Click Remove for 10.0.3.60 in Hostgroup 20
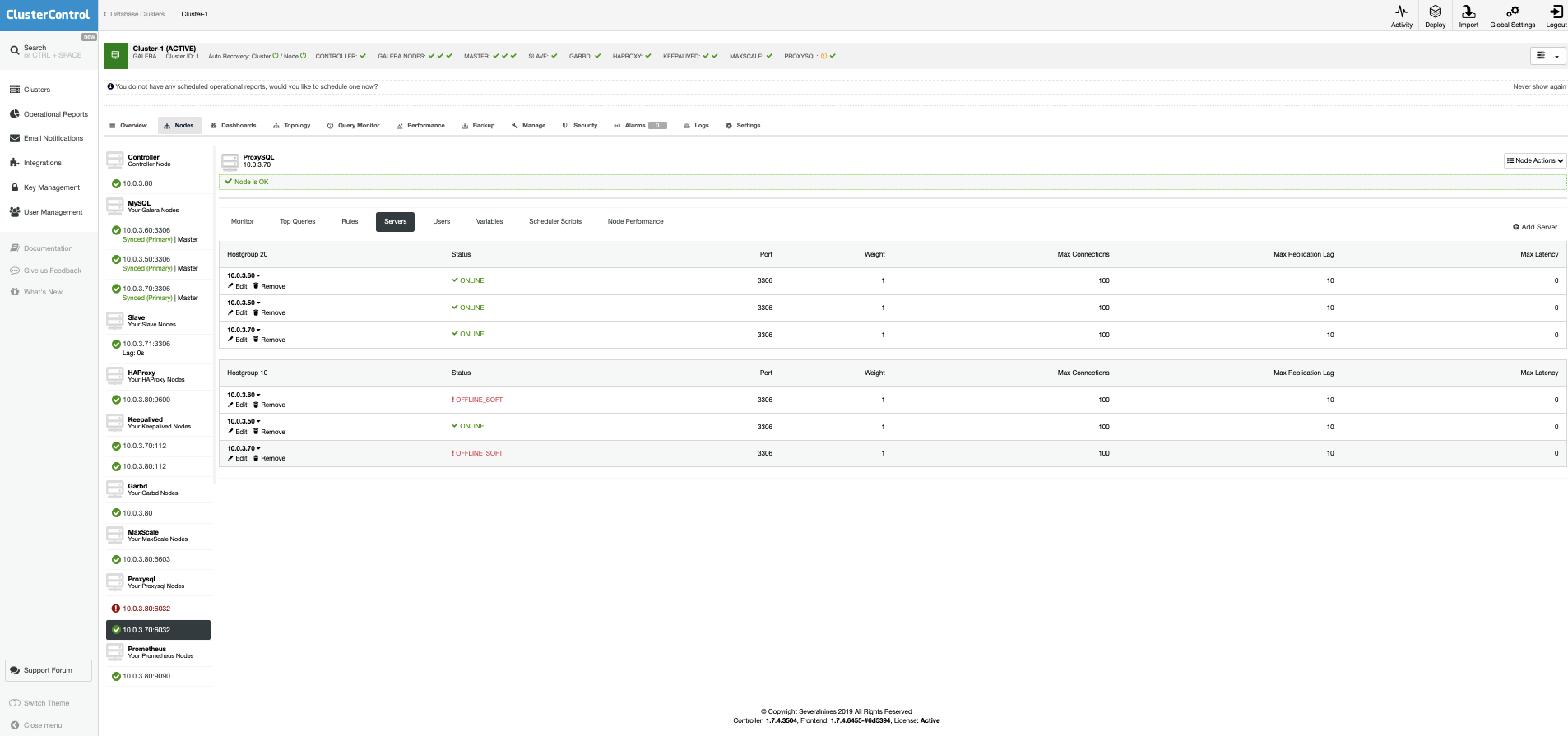The height and width of the screenshot is (736, 1568). pos(269,286)
